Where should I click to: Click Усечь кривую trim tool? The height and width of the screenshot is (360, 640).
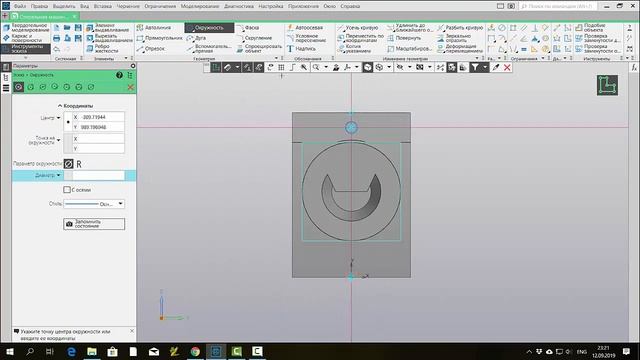(x=358, y=28)
